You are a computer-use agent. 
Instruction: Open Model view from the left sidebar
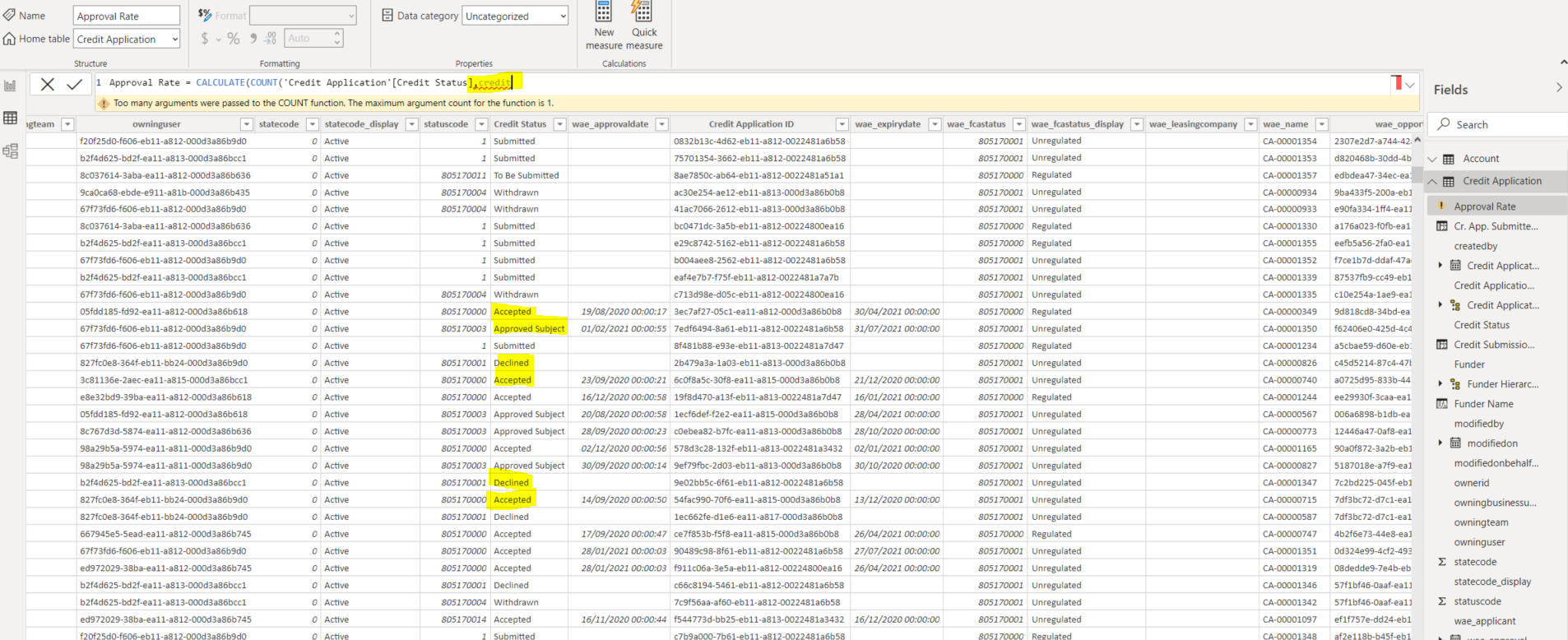pyautogui.click(x=11, y=151)
